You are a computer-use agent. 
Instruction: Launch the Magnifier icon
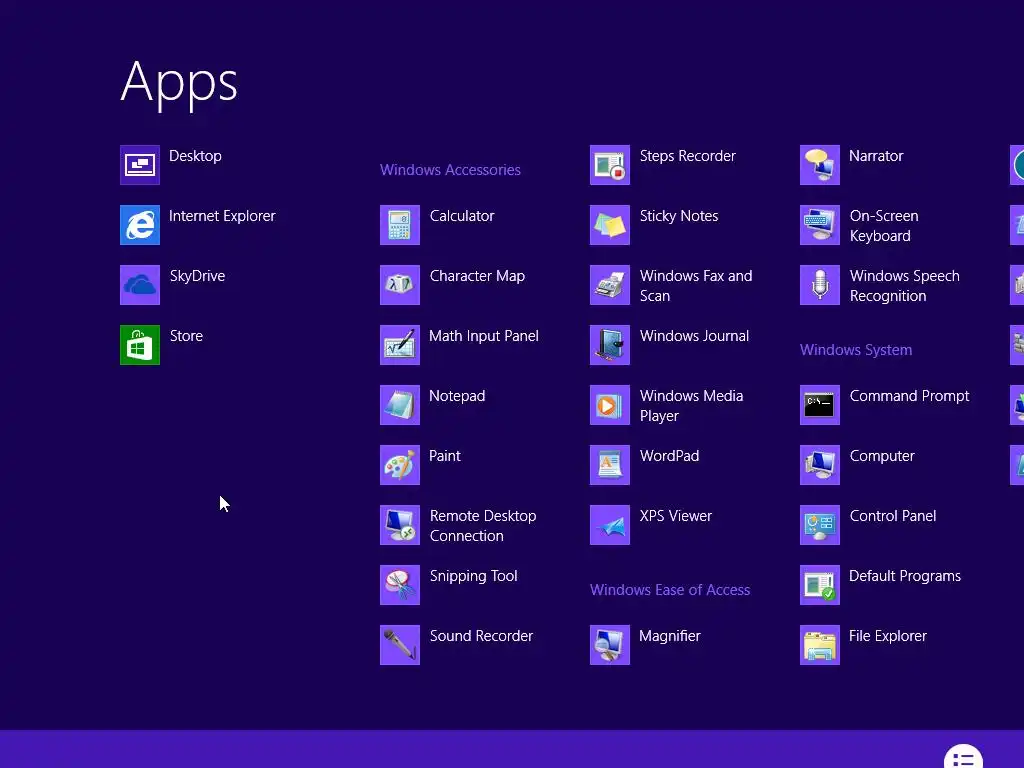(610, 645)
